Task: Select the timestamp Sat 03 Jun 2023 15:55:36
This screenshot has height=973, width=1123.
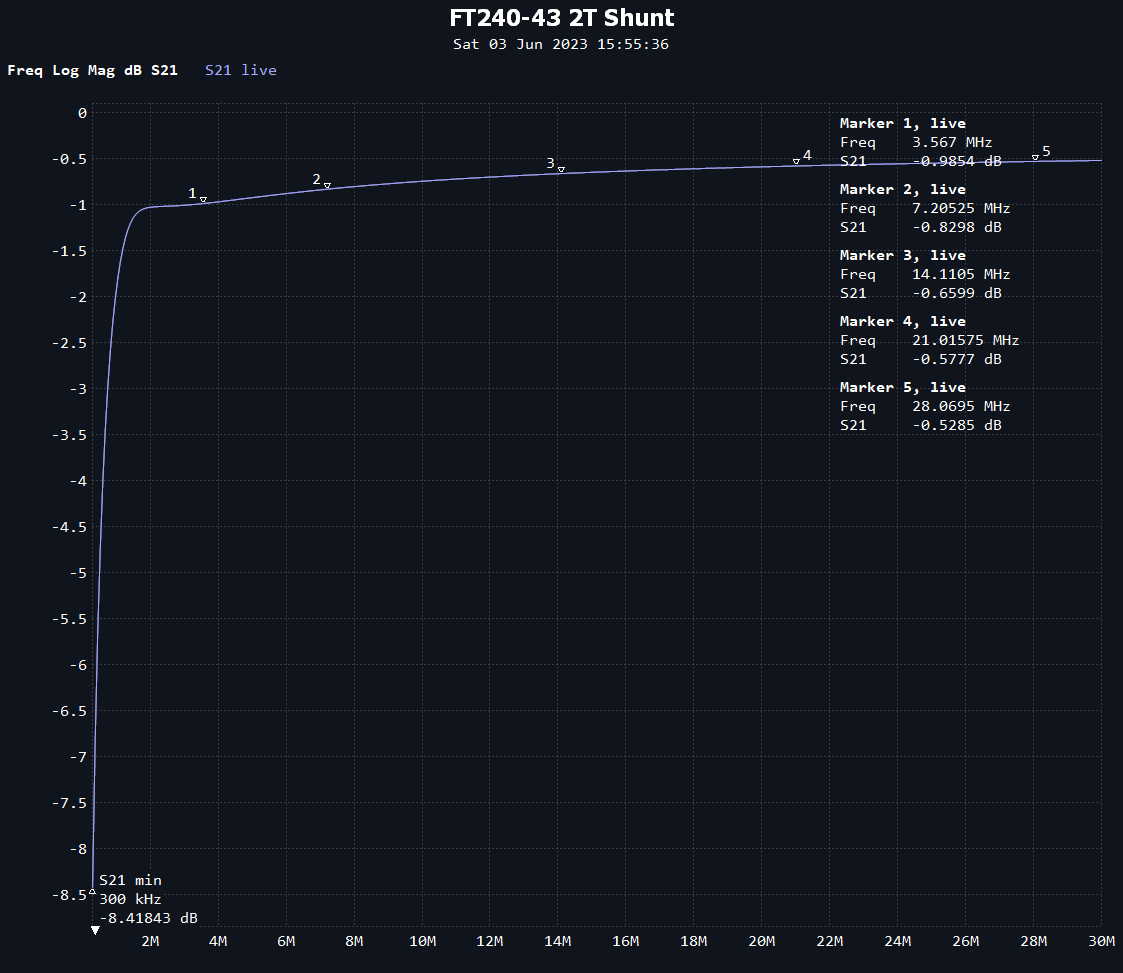Action: pyautogui.click(x=561, y=44)
